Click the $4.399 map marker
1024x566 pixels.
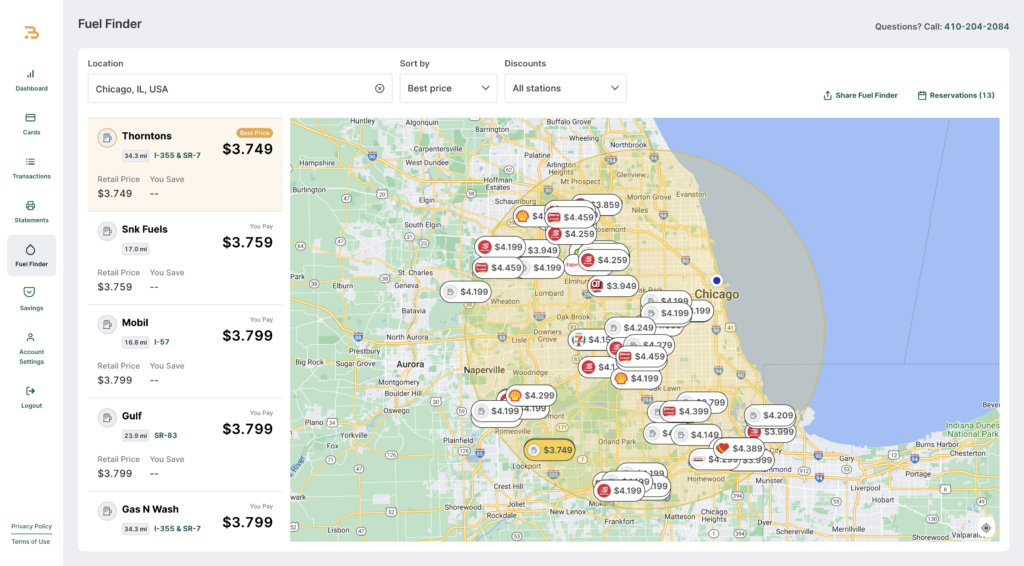(x=684, y=411)
